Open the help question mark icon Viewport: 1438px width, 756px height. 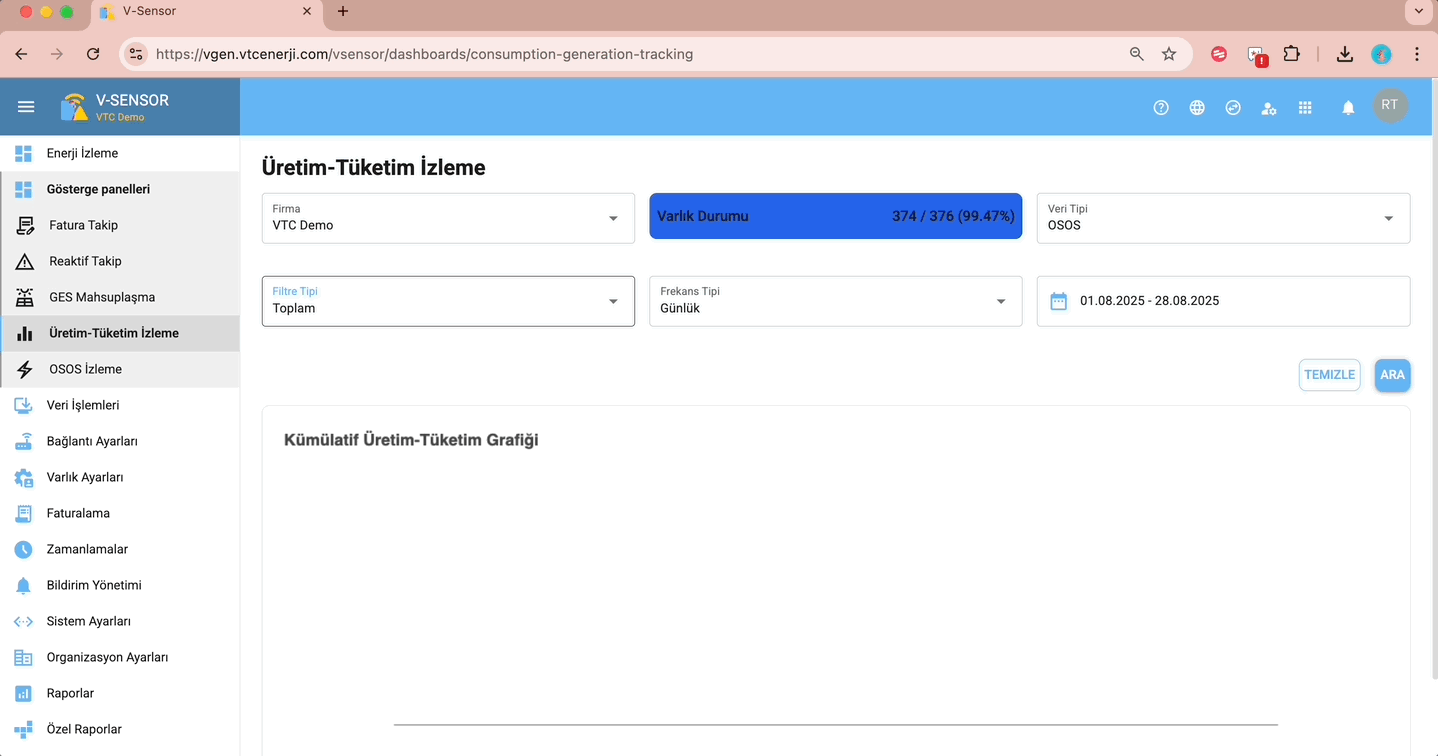tap(1161, 108)
